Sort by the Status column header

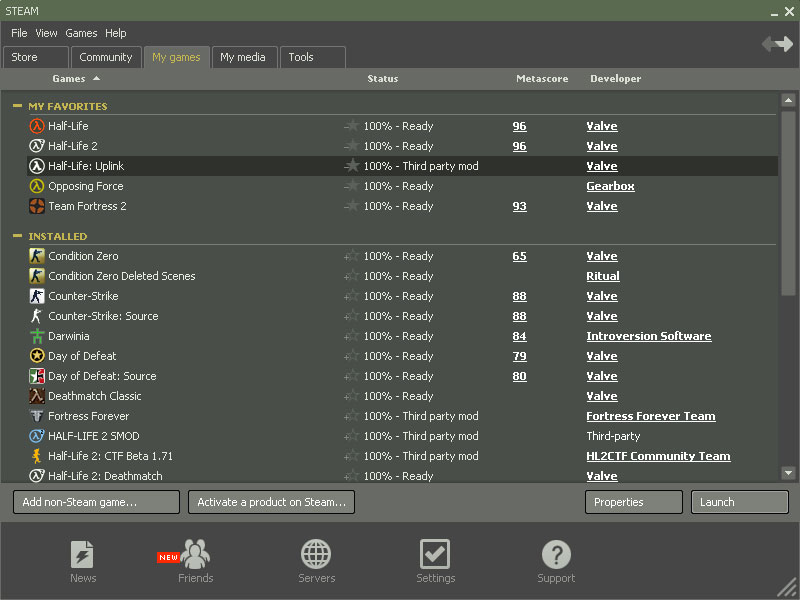pyautogui.click(x=383, y=79)
